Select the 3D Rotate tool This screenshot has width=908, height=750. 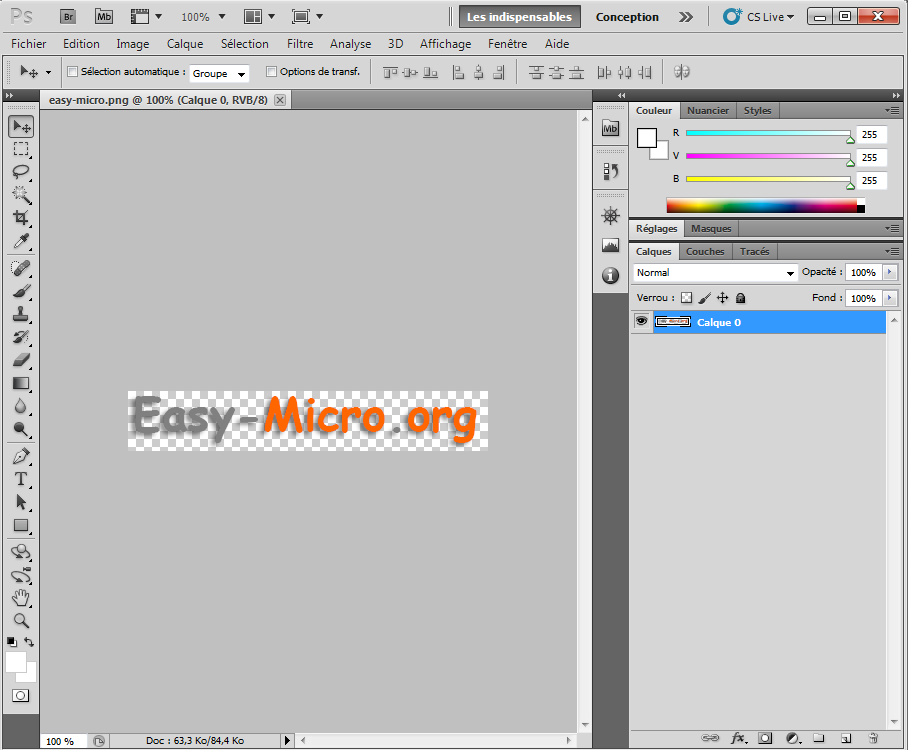point(21,552)
